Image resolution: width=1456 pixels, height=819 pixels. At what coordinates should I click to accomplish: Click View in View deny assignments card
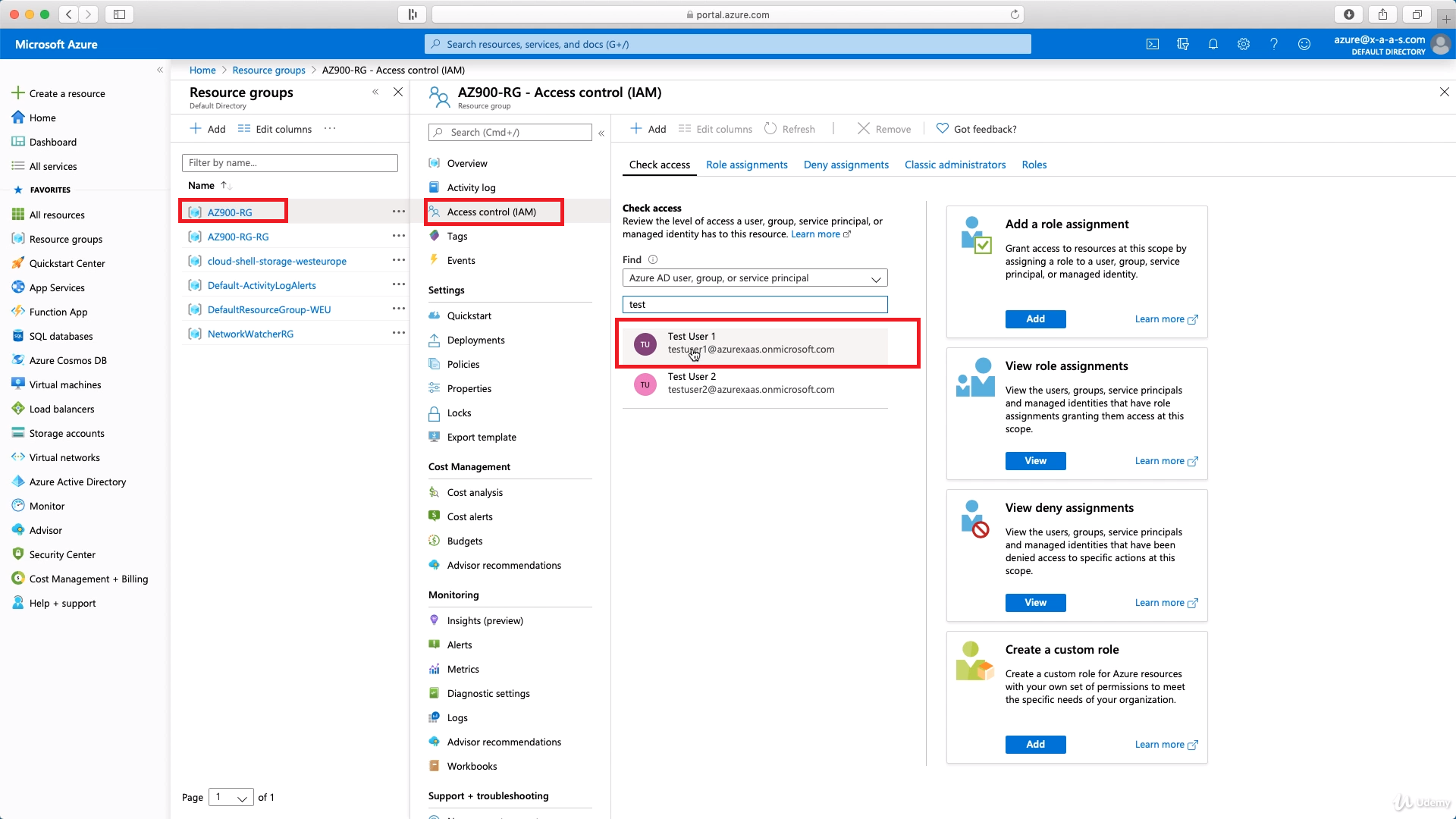1035,603
